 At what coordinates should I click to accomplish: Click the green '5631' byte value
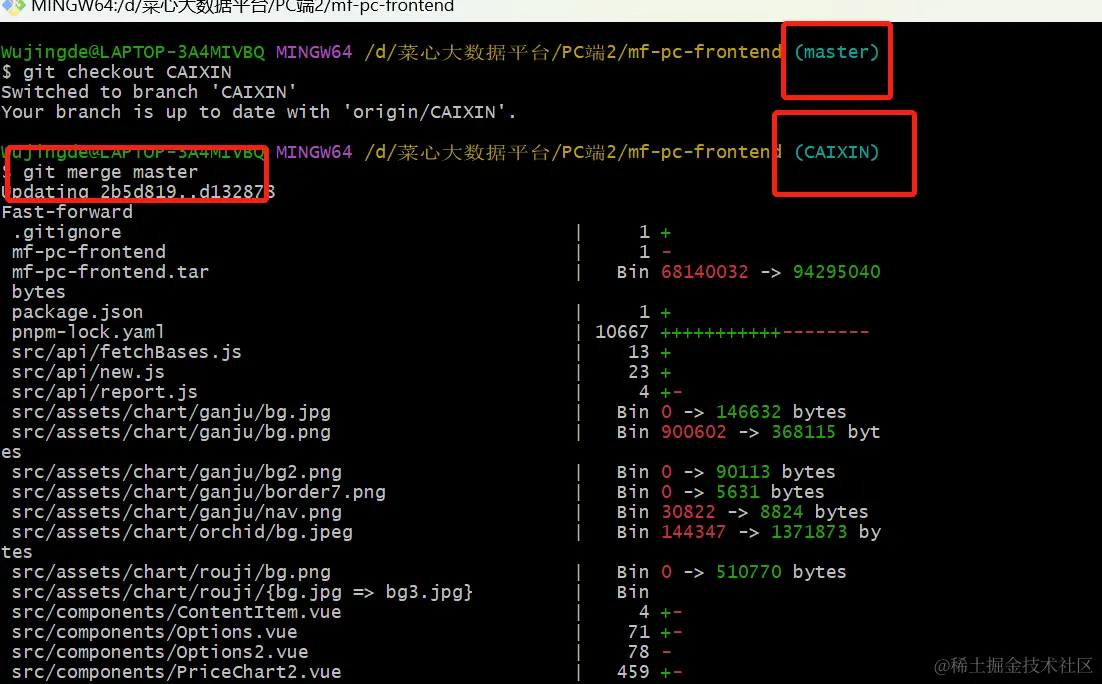click(x=737, y=491)
